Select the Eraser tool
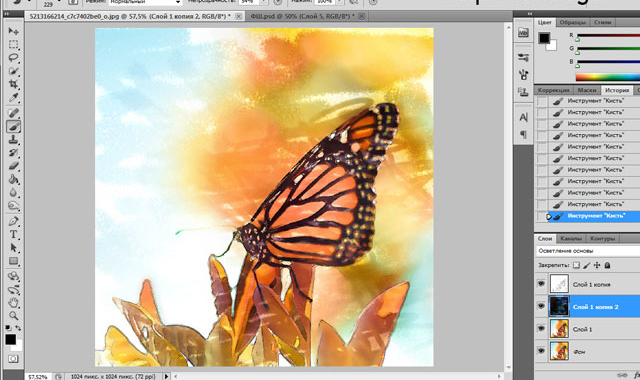640x380 pixels. tap(13, 166)
